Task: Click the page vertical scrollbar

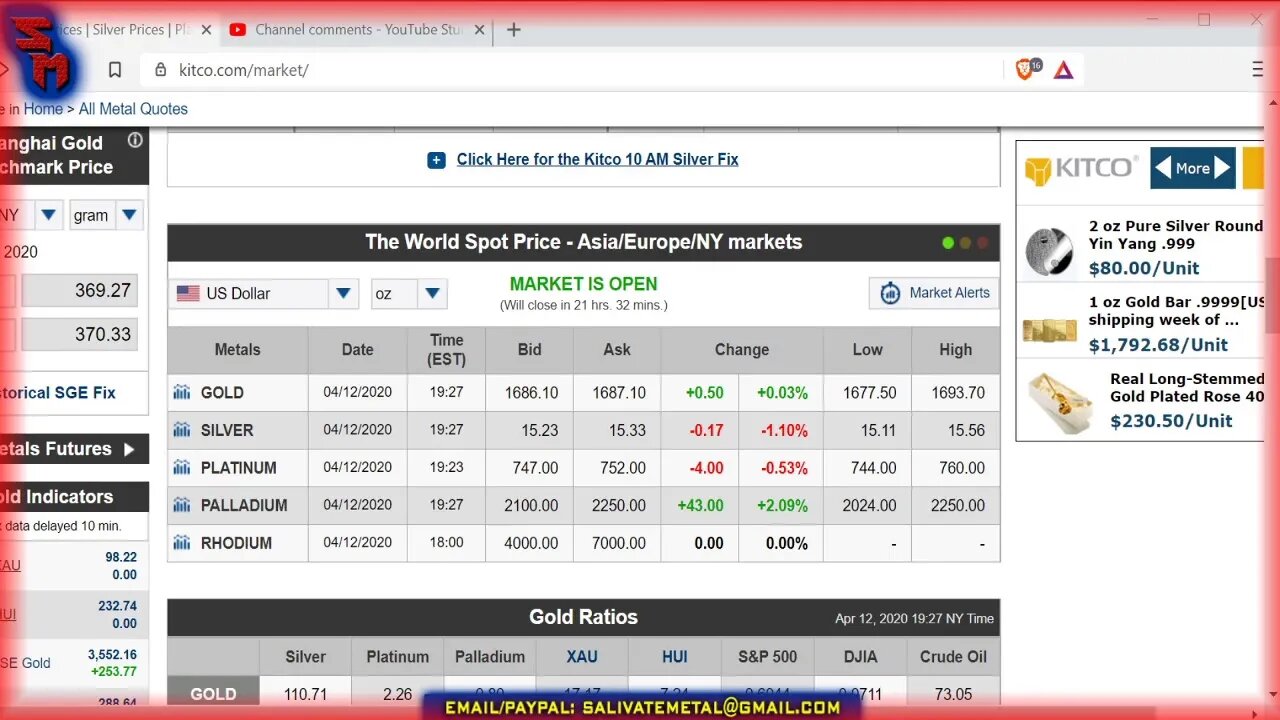Action: click(x=1272, y=296)
